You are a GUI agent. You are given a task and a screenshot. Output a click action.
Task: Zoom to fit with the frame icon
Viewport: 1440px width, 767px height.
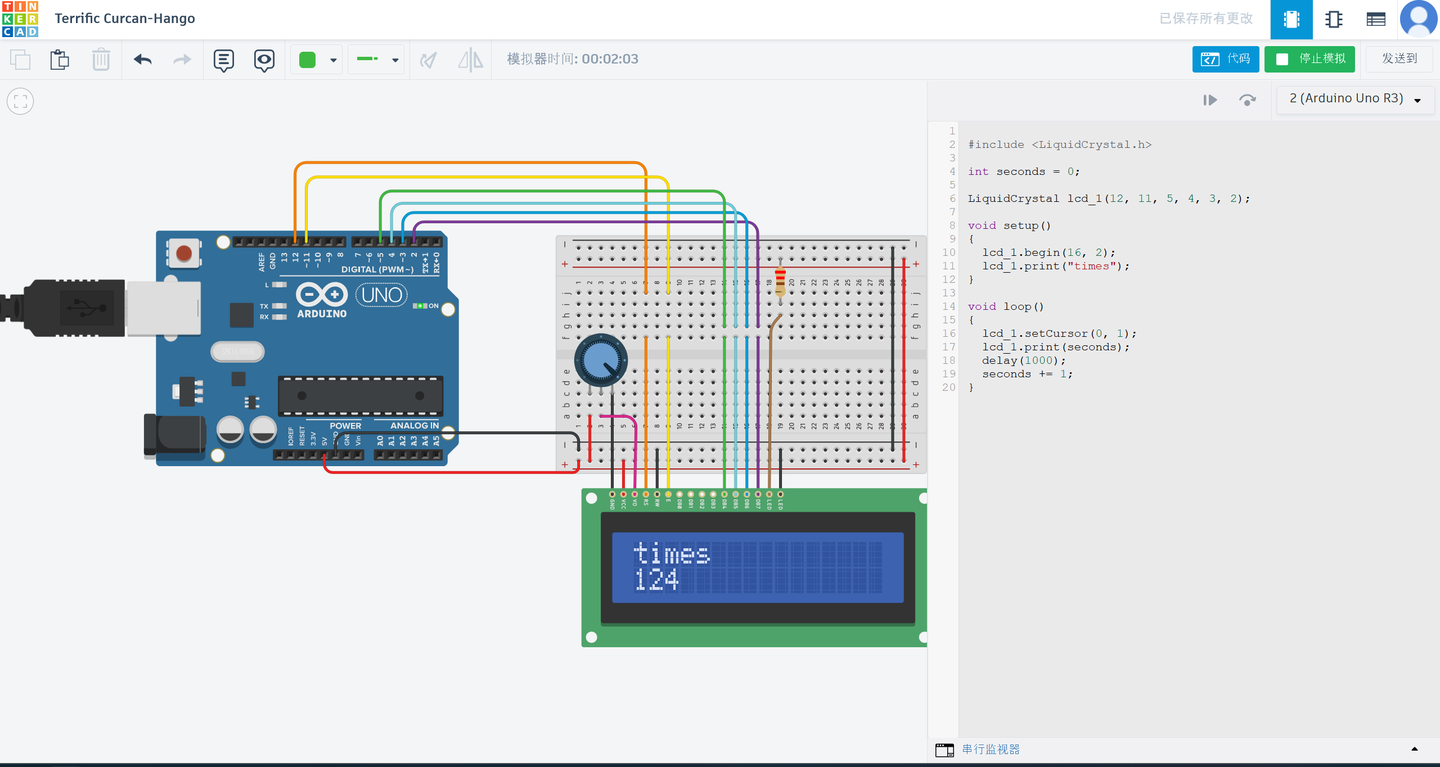(20, 101)
